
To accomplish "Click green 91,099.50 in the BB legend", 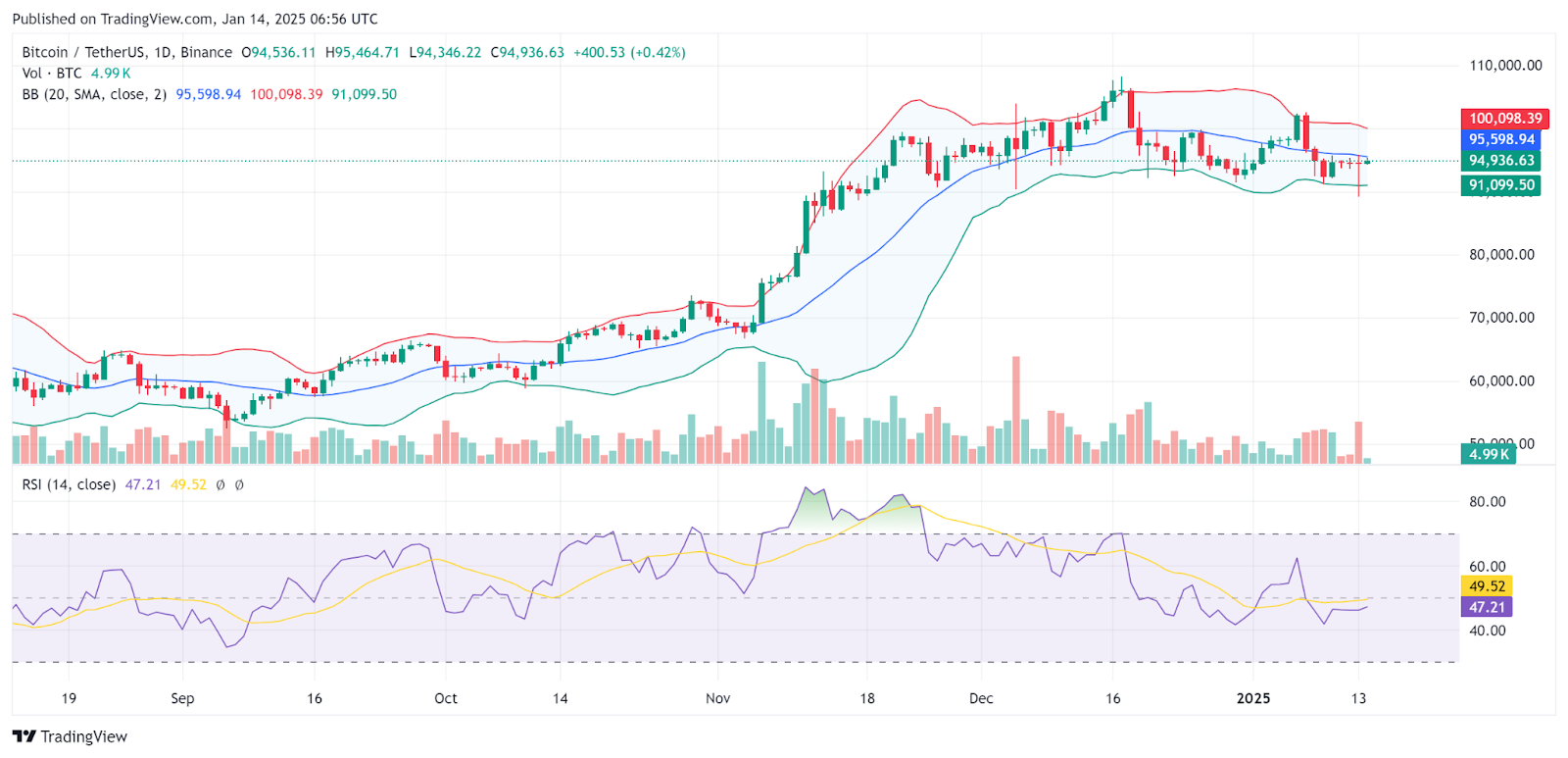I will pos(365,94).
